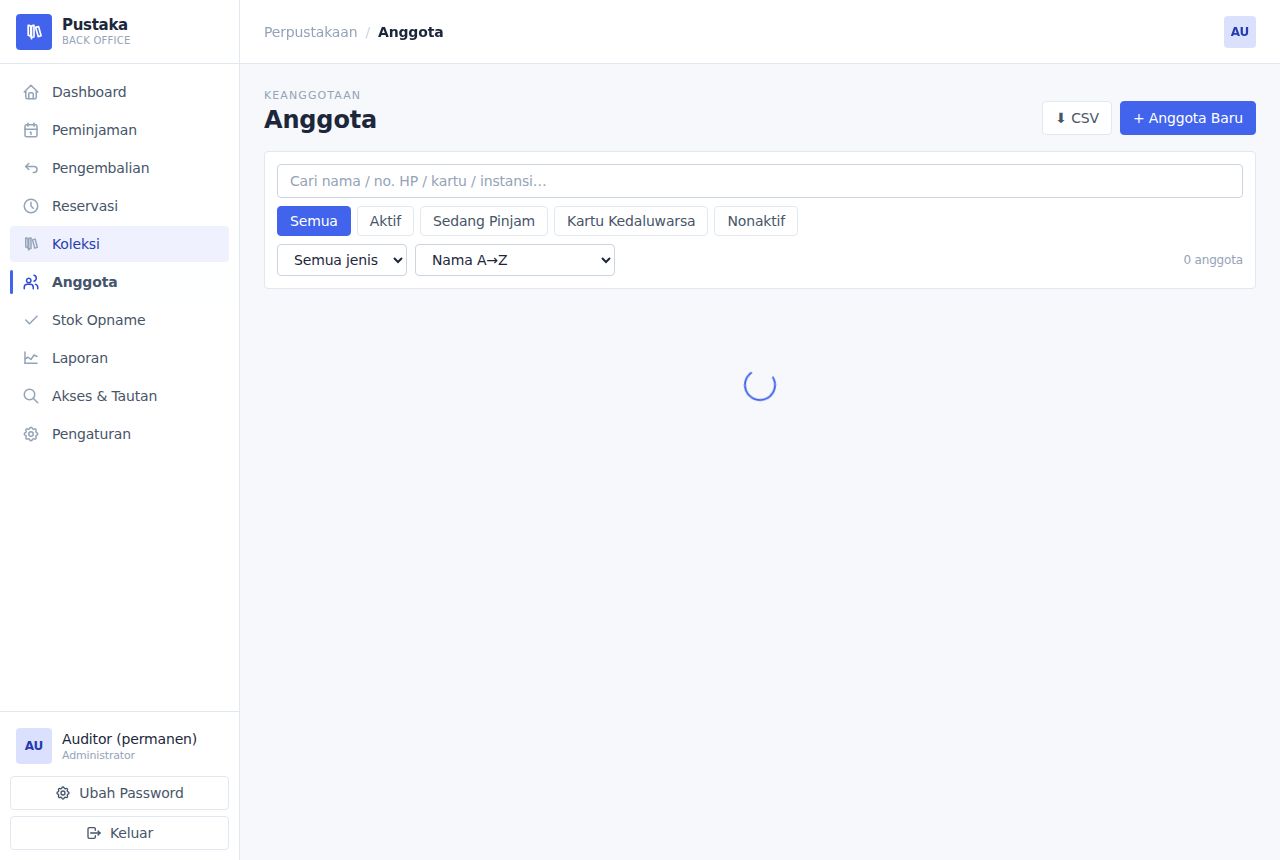This screenshot has height=860, width=1280.
Task: Click the + Anggota Baru button
Action: [x=1188, y=118]
